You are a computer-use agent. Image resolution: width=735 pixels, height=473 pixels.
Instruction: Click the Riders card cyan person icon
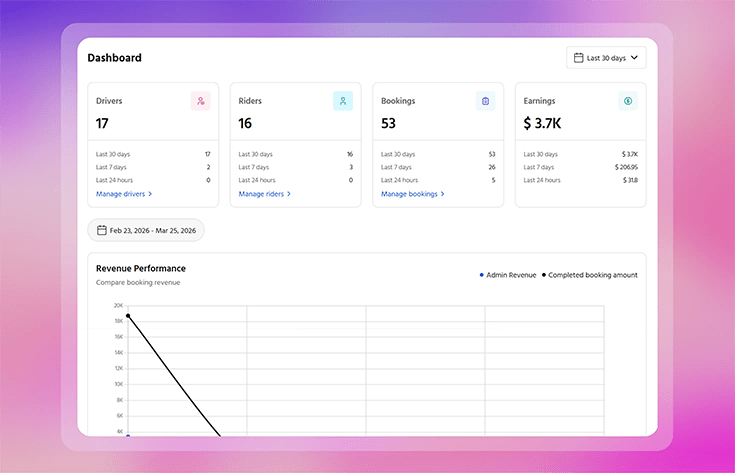[x=343, y=101]
